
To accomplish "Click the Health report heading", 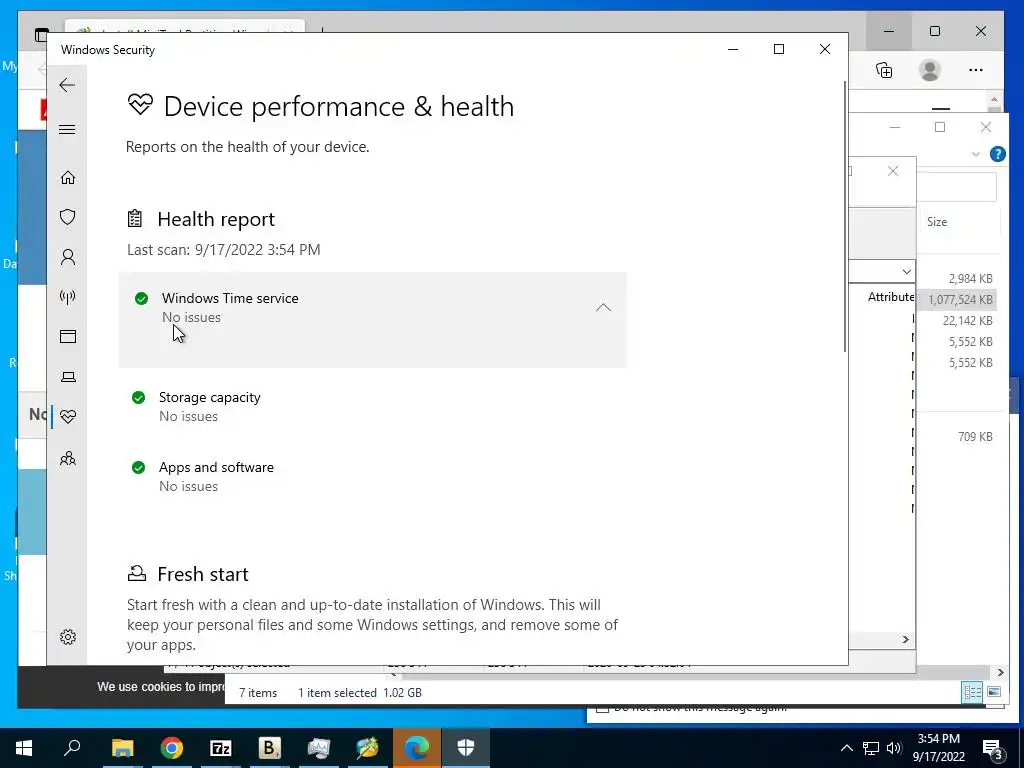I will tap(216, 219).
